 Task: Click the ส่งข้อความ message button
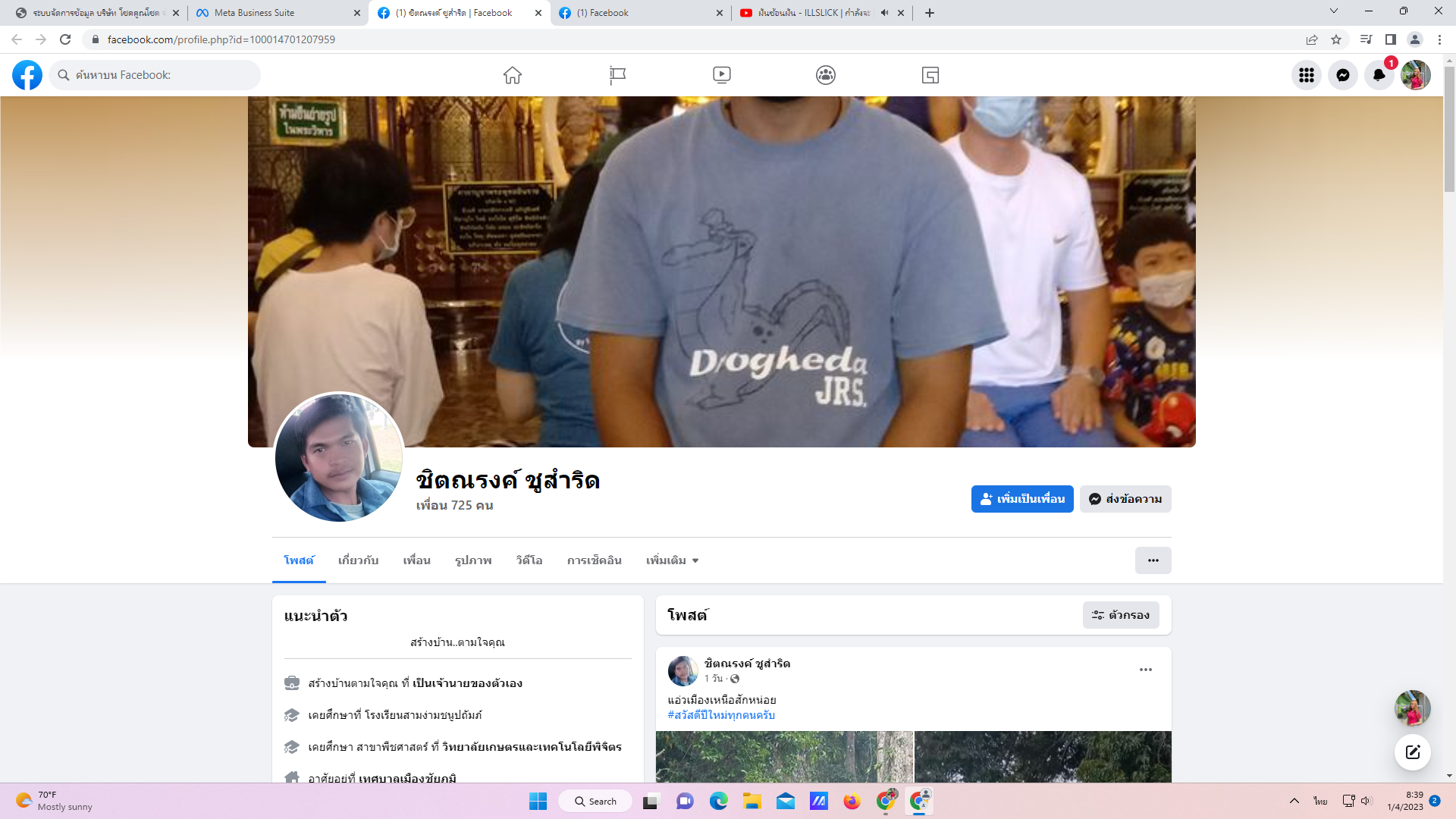click(1125, 499)
